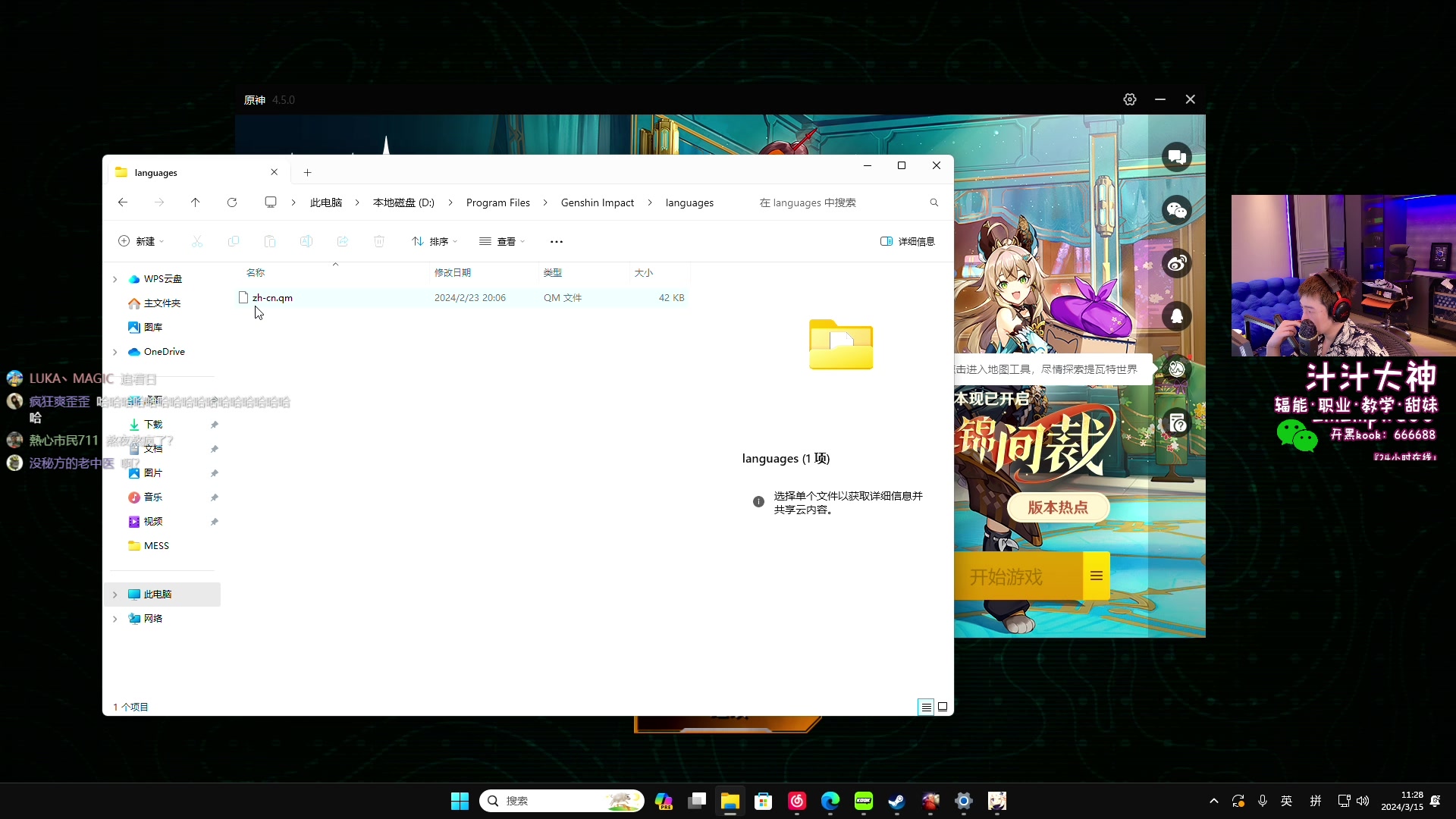Click the chat bubble icon in launcher sidebar
Screen dimensions: 1456x819
[1177, 157]
